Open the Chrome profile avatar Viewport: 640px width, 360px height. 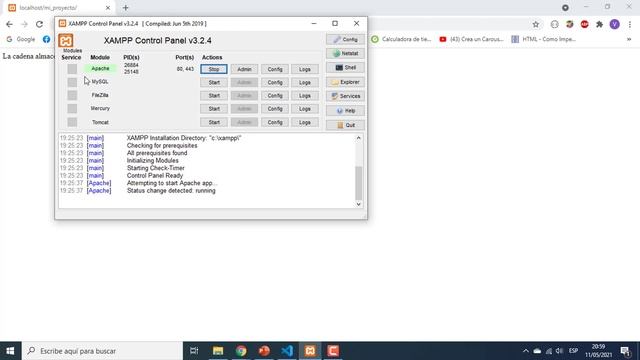pyautogui.click(x=615, y=24)
